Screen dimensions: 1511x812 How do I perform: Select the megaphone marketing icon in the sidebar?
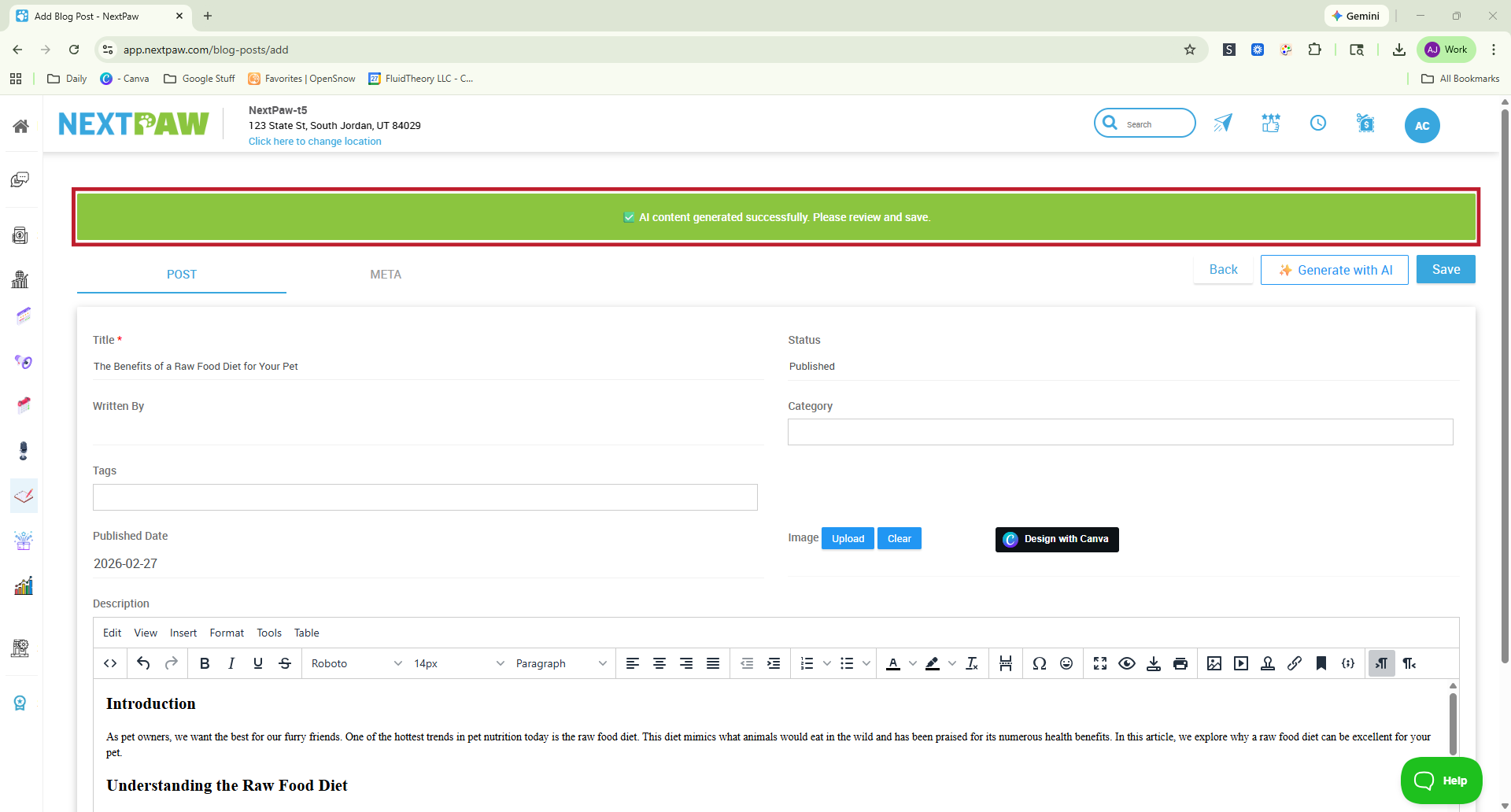tap(23, 362)
